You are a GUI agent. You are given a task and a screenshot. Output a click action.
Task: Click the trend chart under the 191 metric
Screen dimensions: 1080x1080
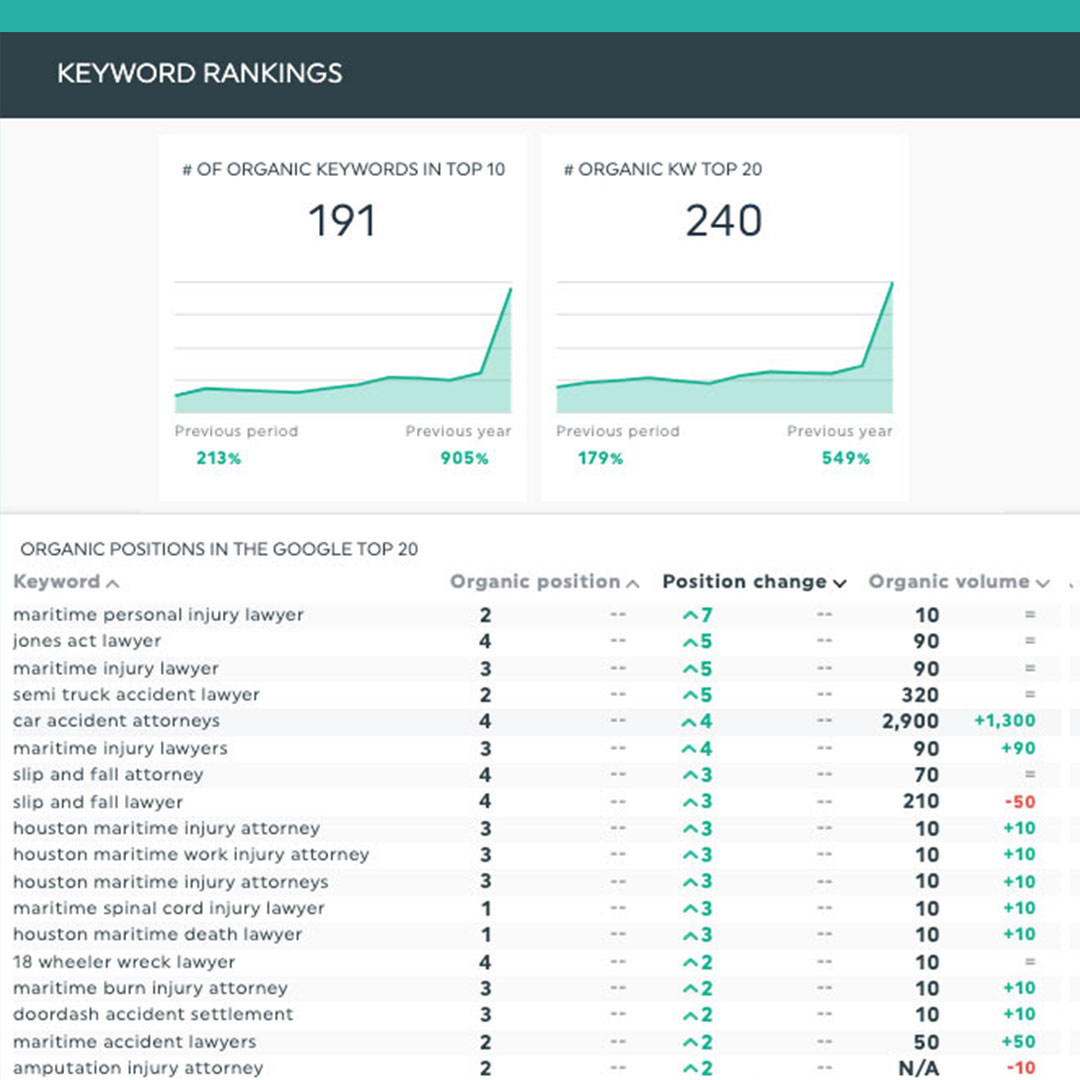tap(343, 350)
